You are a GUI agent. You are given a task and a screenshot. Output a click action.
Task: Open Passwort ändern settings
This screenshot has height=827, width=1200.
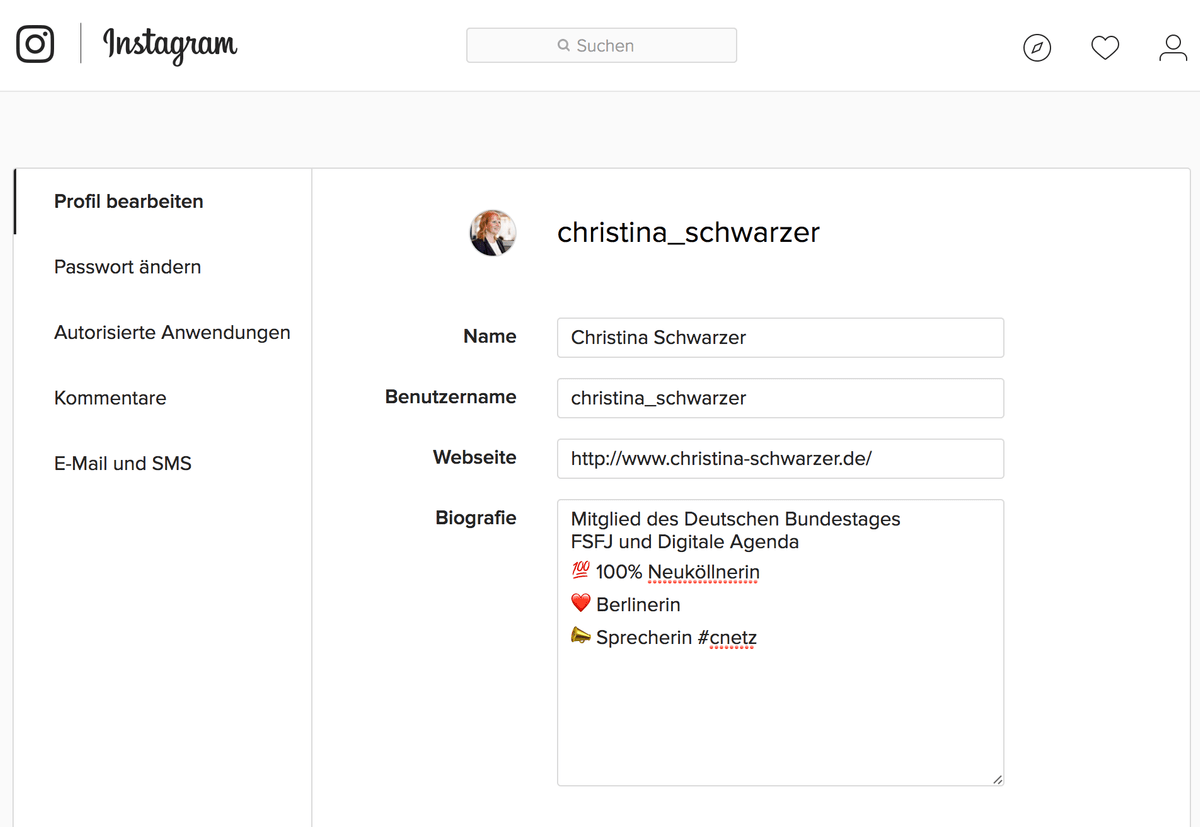[x=128, y=267]
